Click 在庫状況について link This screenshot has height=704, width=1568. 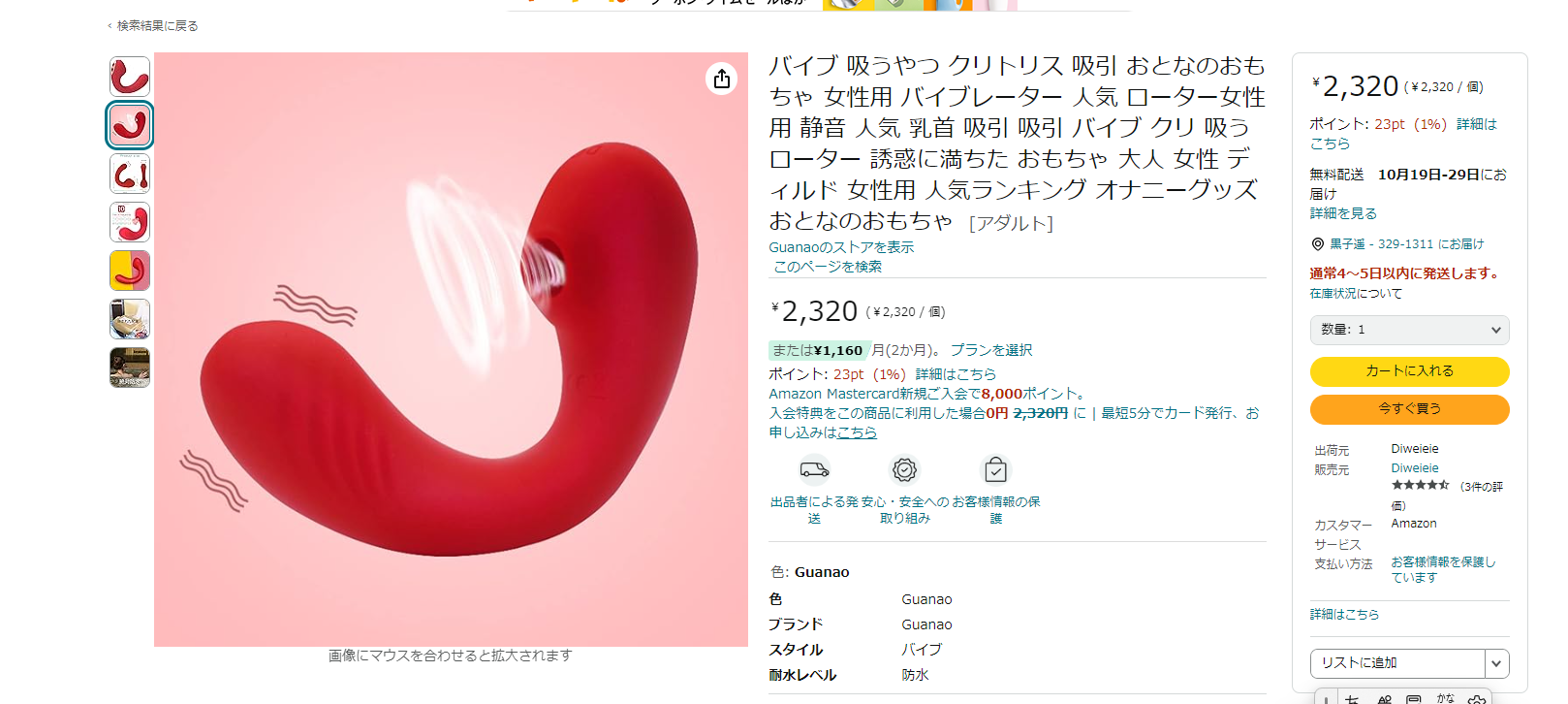tap(1356, 294)
